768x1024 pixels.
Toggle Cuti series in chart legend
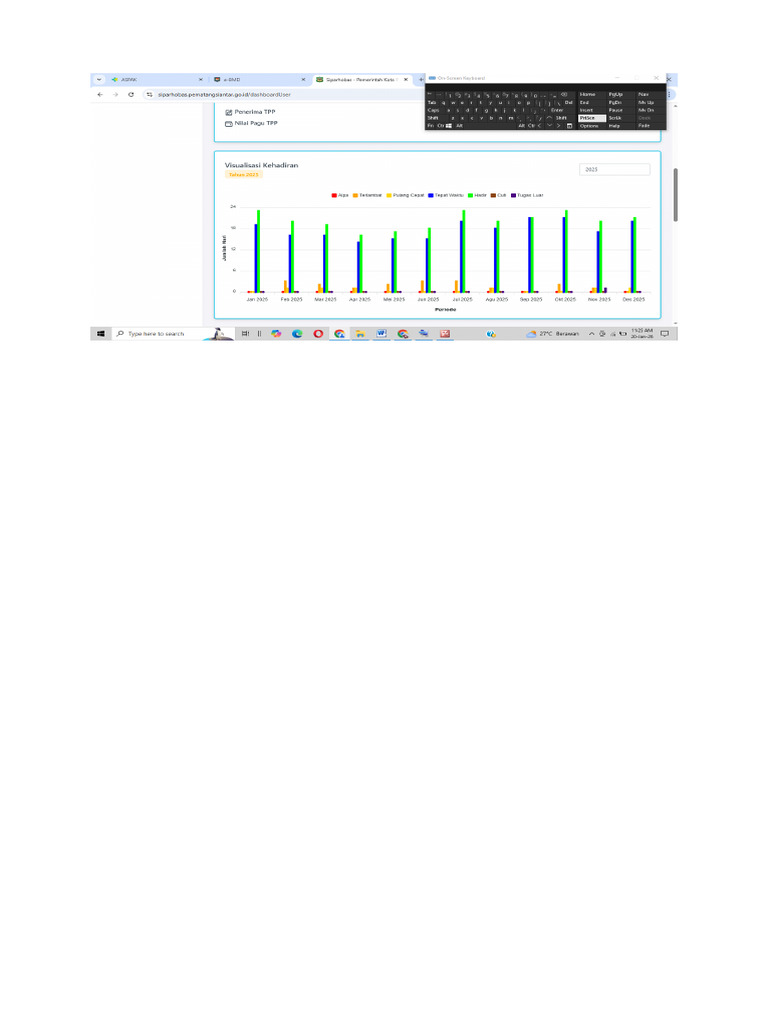[498, 195]
